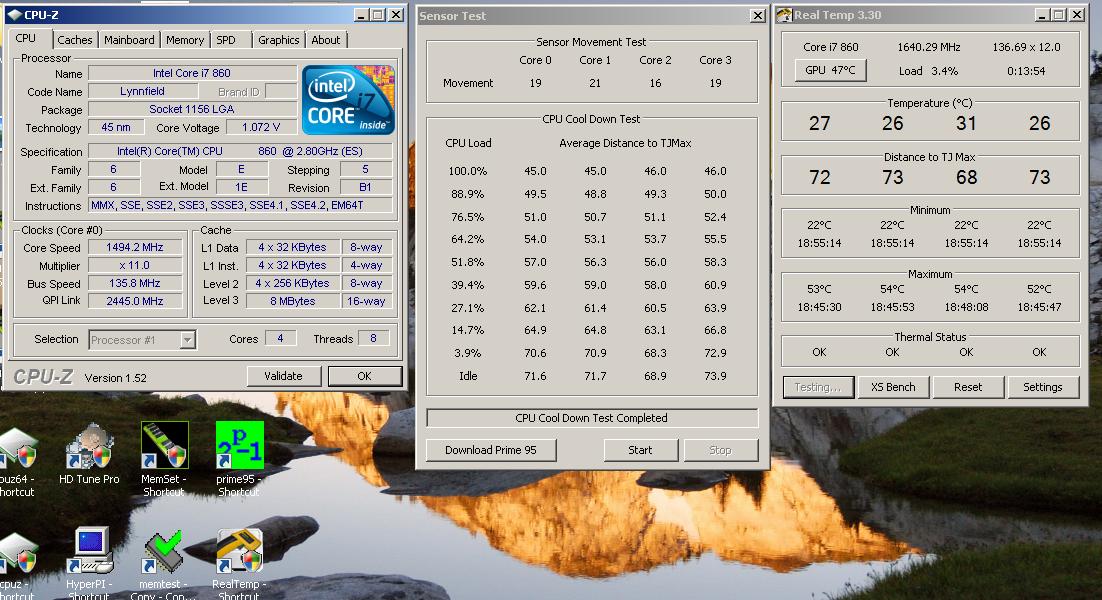Image resolution: width=1102 pixels, height=600 pixels.
Task: Click the Validate button in CPU-Z
Action: (283, 376)
